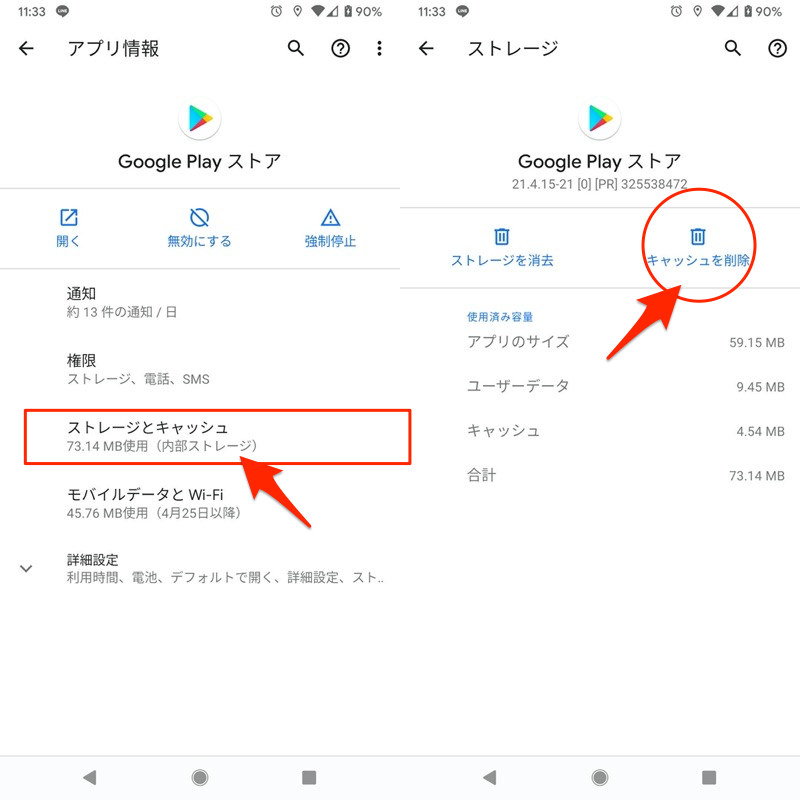Tap 開く to launch Play Store
This screenshot has width=800, height=800.
tap(68, 228)
